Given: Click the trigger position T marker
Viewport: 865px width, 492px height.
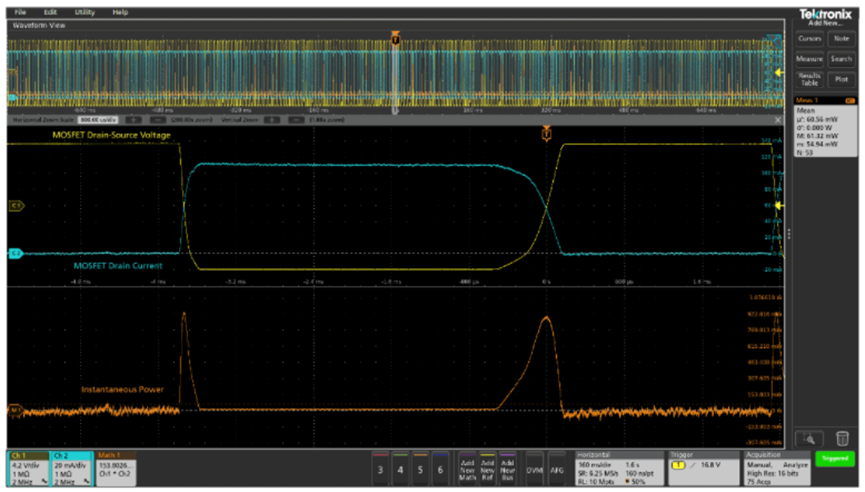Looking at the screenshot, I should pos(546,132).
